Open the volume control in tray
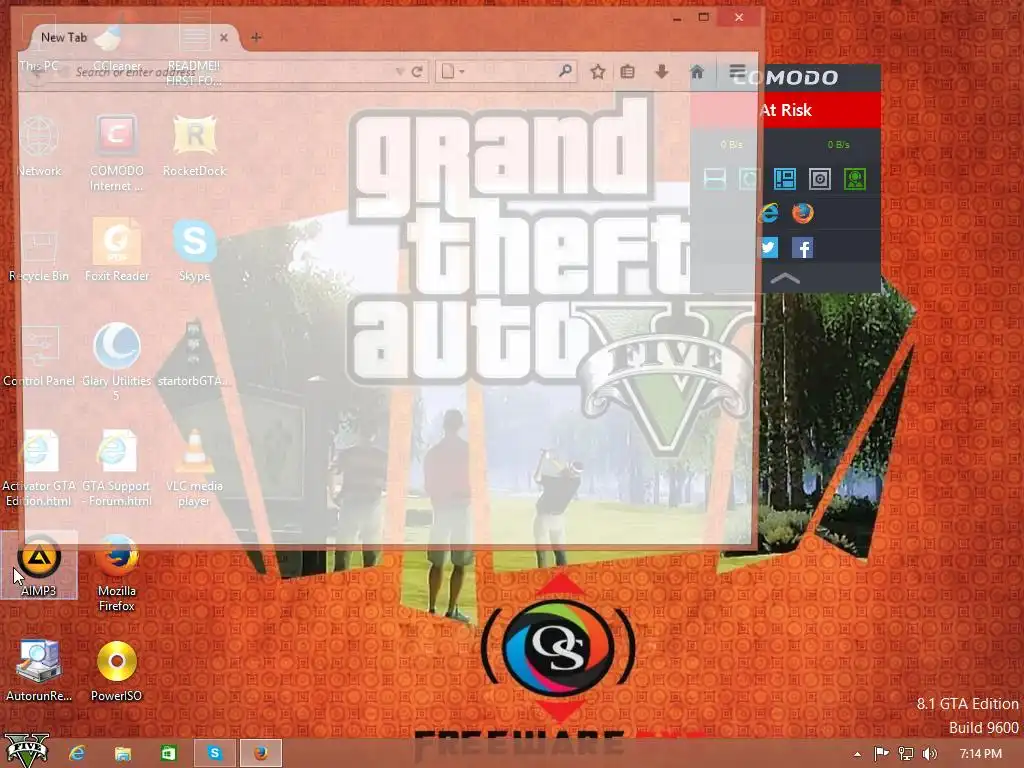Image resolution: width=1024 pixels, height=768 pixels. pos(930,754)
